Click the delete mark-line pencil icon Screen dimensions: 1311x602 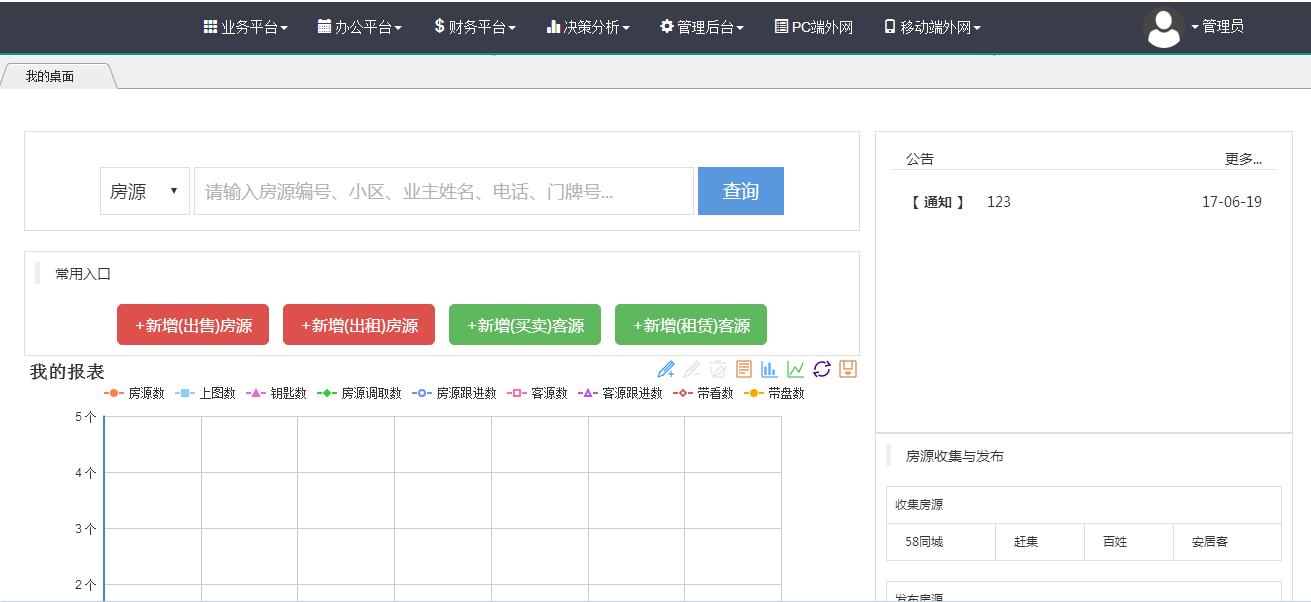[692, 369]
